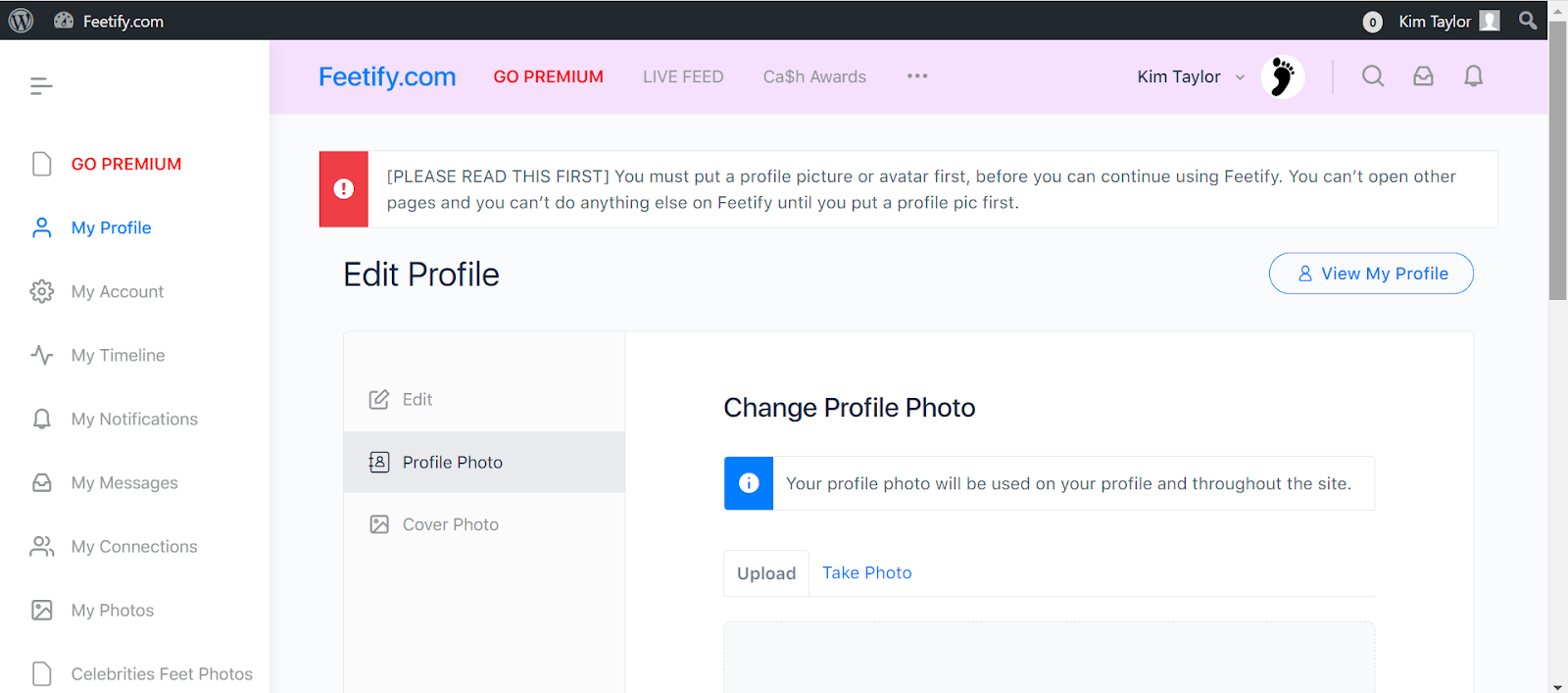Open the LIVE FEED link
This screenshot has height=693, width=1568.
click(683, 76)
